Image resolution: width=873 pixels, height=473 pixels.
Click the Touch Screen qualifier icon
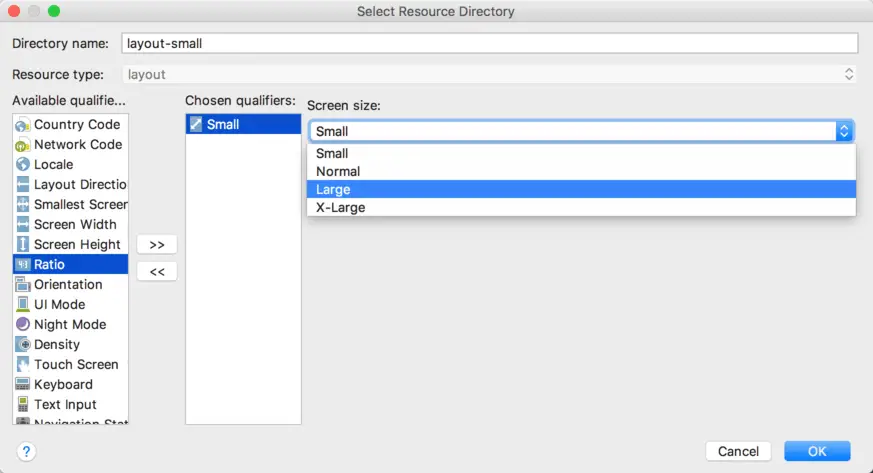23,365
